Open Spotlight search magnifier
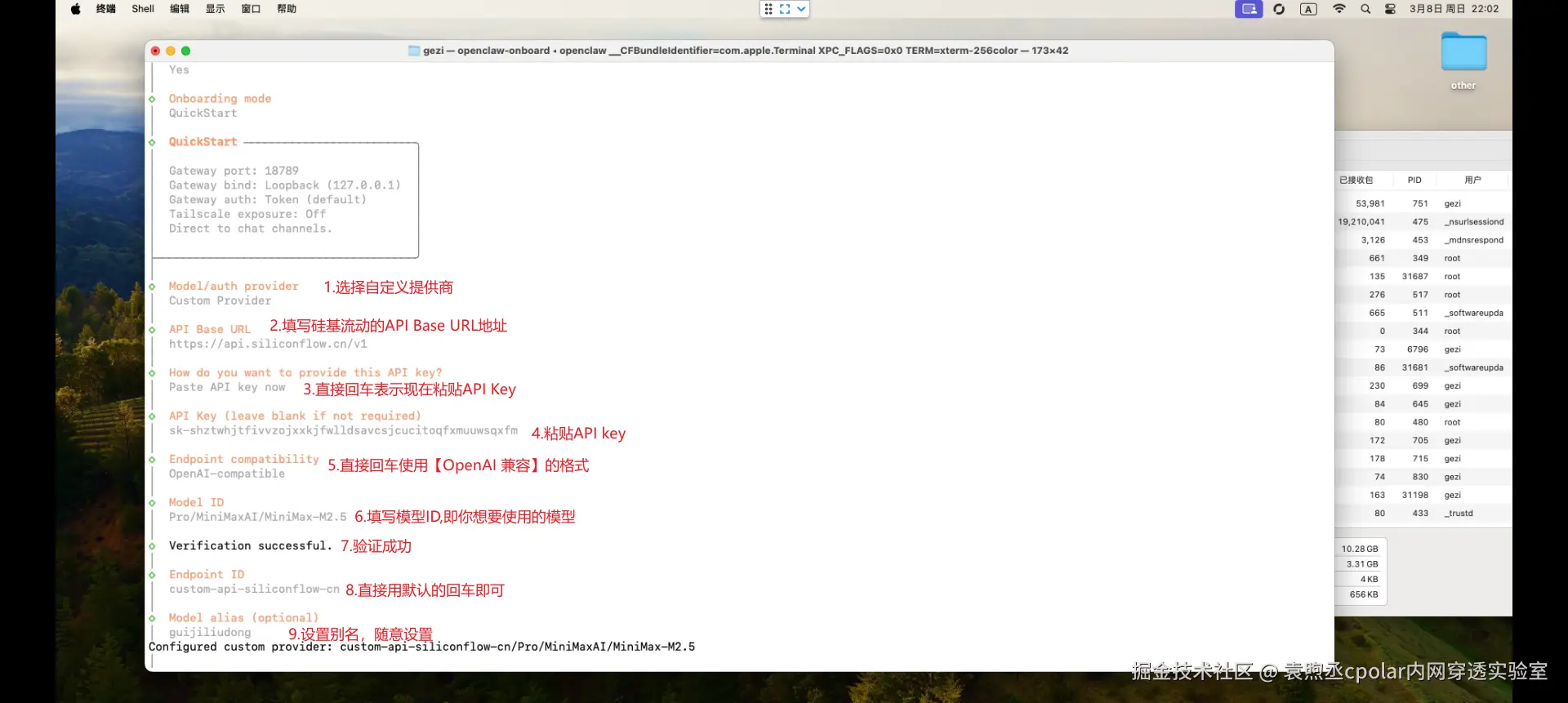The image size is (1568, 703). click(x=1365, y=9)
